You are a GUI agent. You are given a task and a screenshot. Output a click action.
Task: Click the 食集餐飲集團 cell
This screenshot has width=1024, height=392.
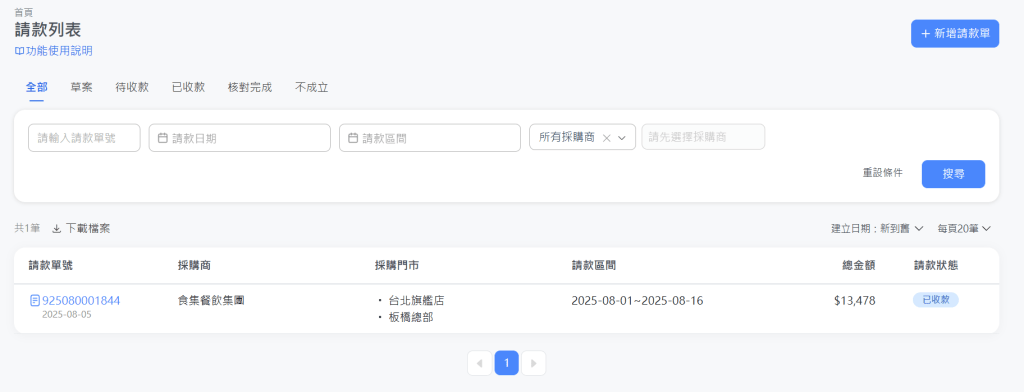coord(212,301)
